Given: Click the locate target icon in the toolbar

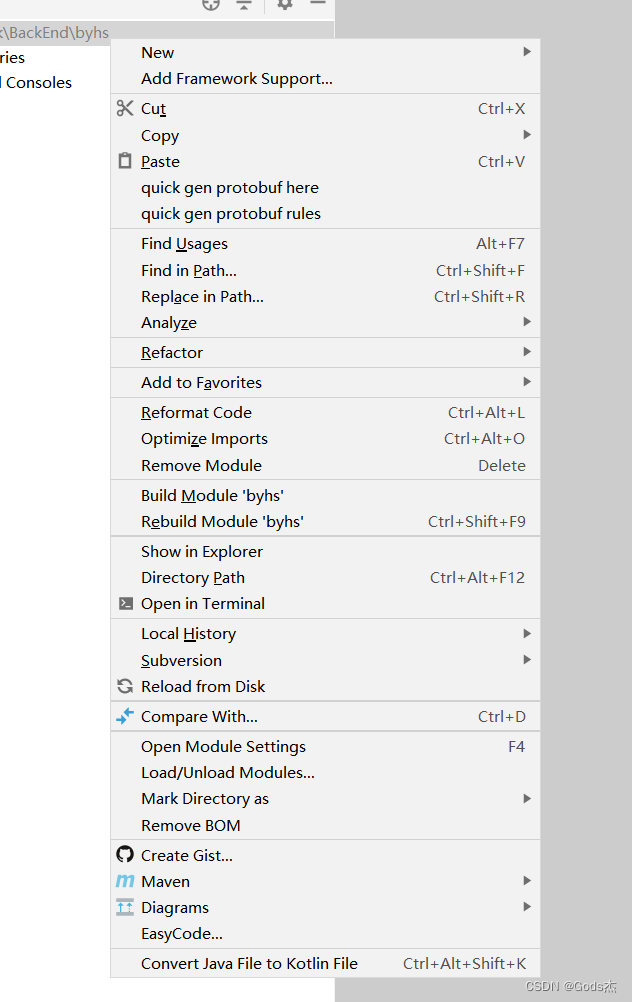Looking at the screenshot, I should coord(211,4).
